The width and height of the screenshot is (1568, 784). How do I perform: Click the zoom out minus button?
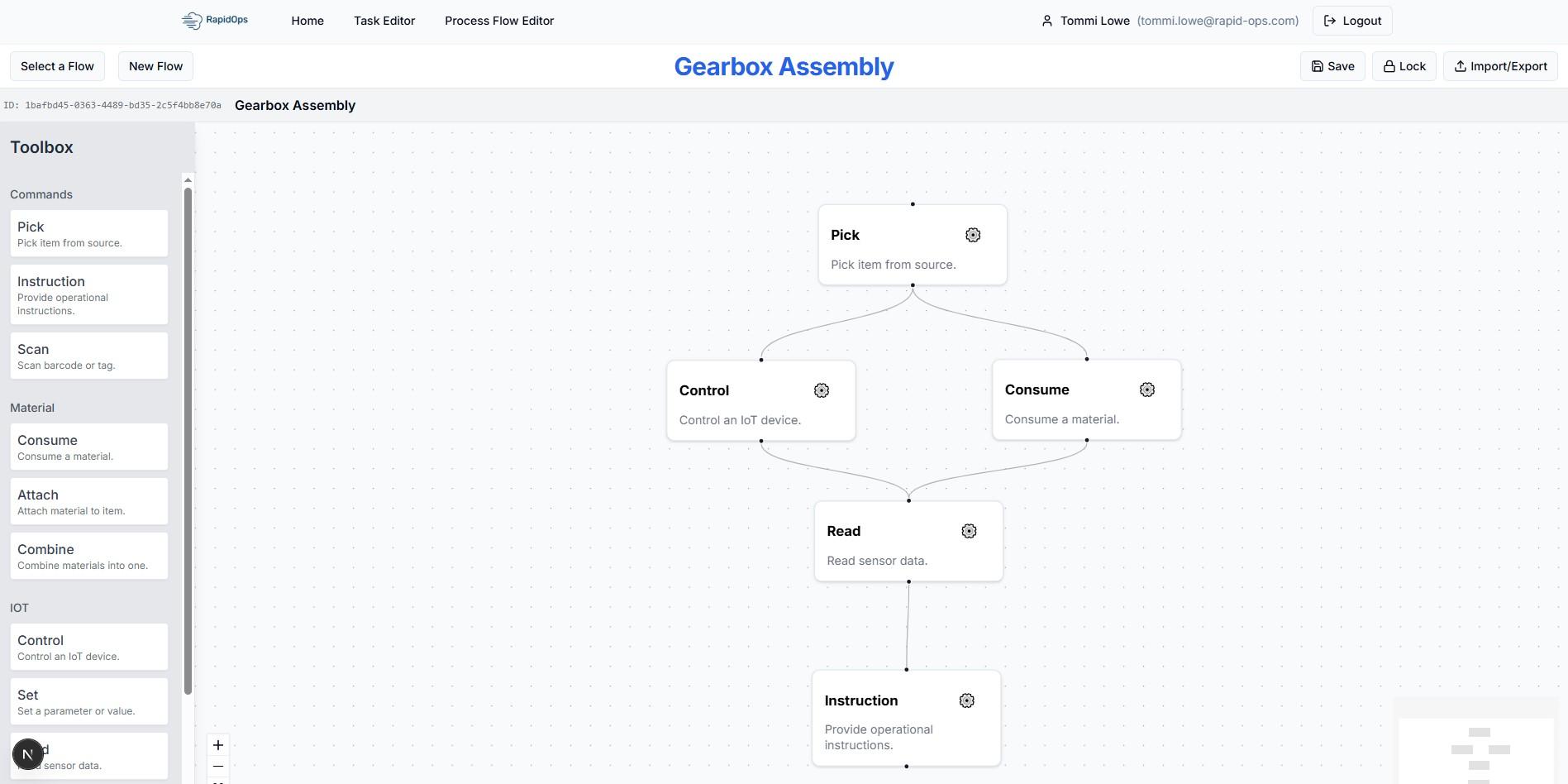pos(218,767)
